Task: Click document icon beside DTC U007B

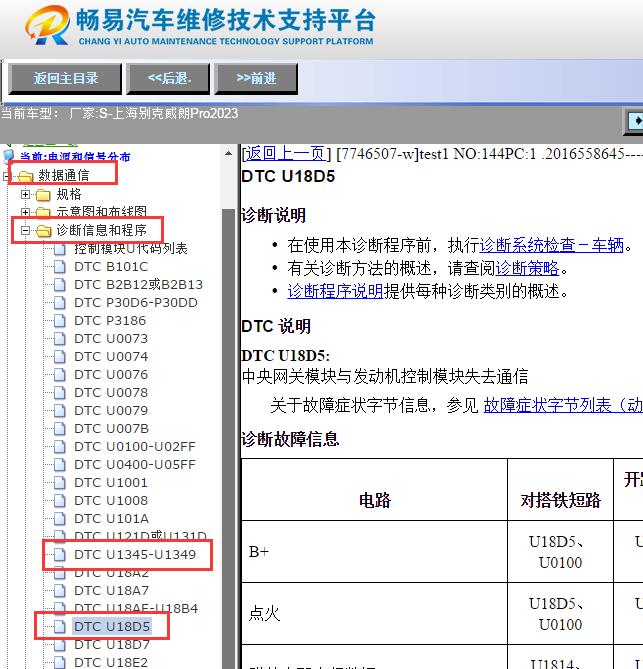Action: [60, 428]
